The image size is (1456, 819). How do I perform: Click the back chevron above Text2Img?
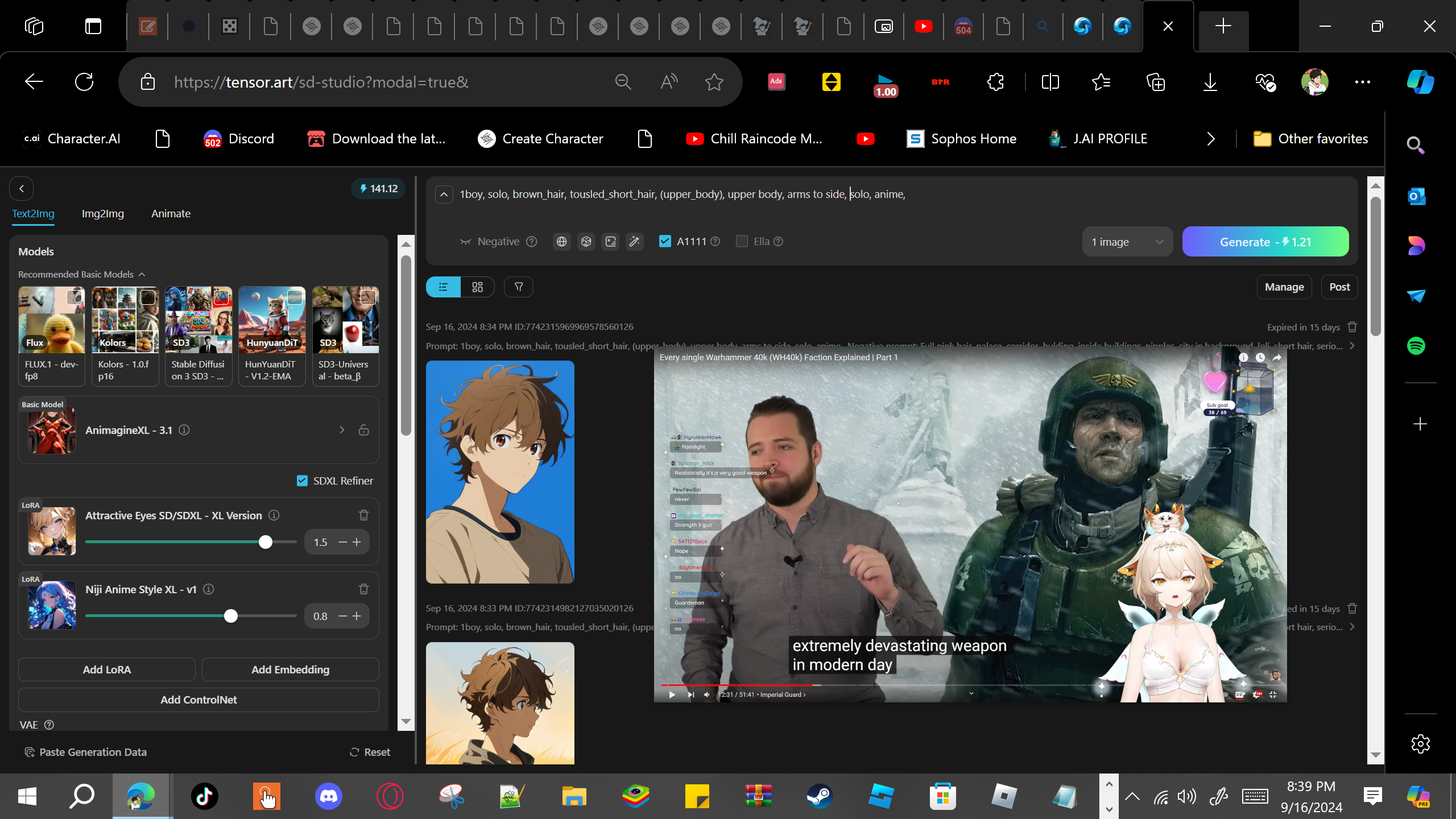tap(22, 189)
